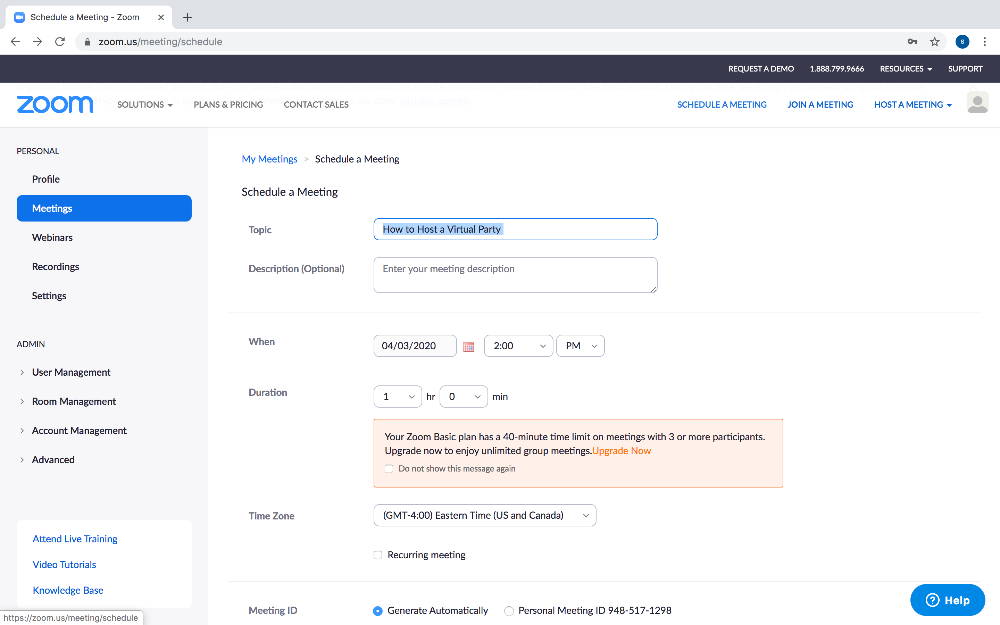This screenshot has height=625, width=1000.
Task: Click Schedule a Meeting in header
Action: click(722, 105)
